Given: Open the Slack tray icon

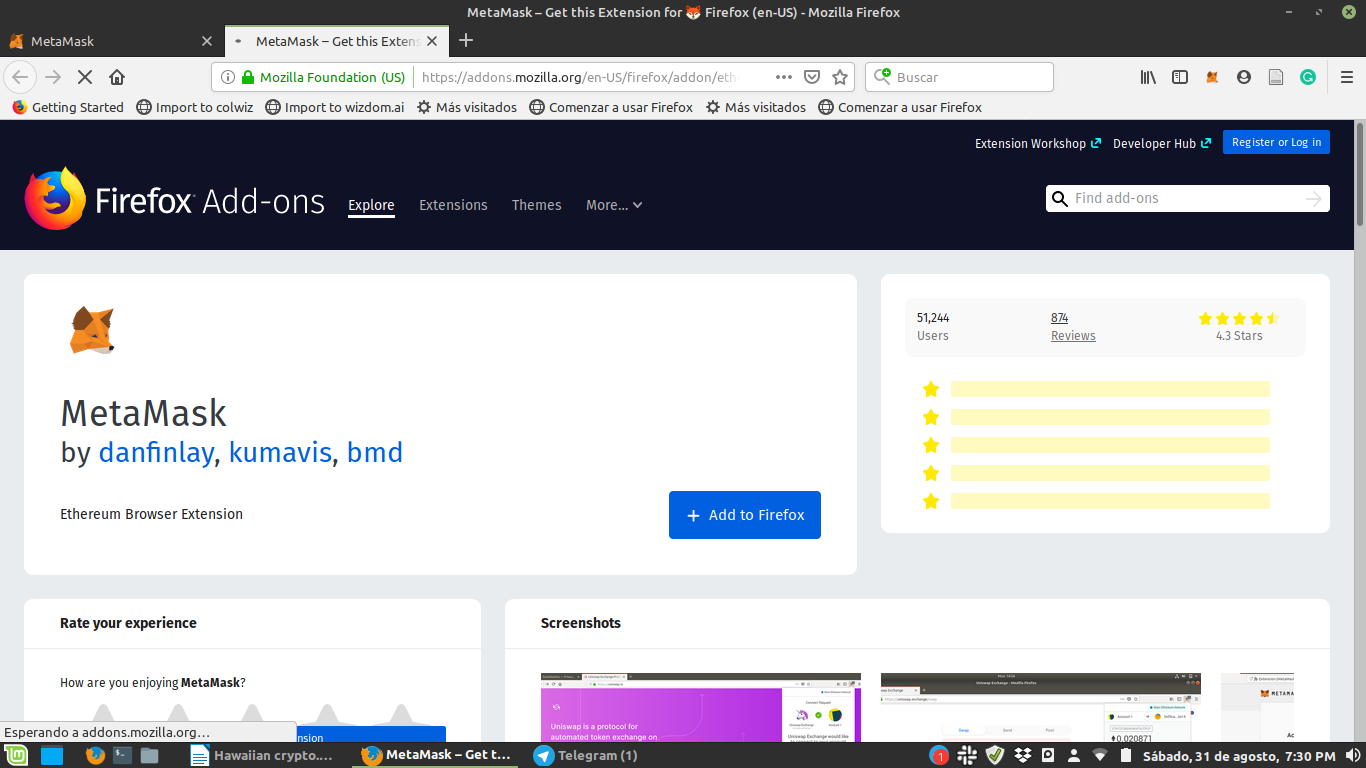Looking at the screenshot, I should pos(968,755).
